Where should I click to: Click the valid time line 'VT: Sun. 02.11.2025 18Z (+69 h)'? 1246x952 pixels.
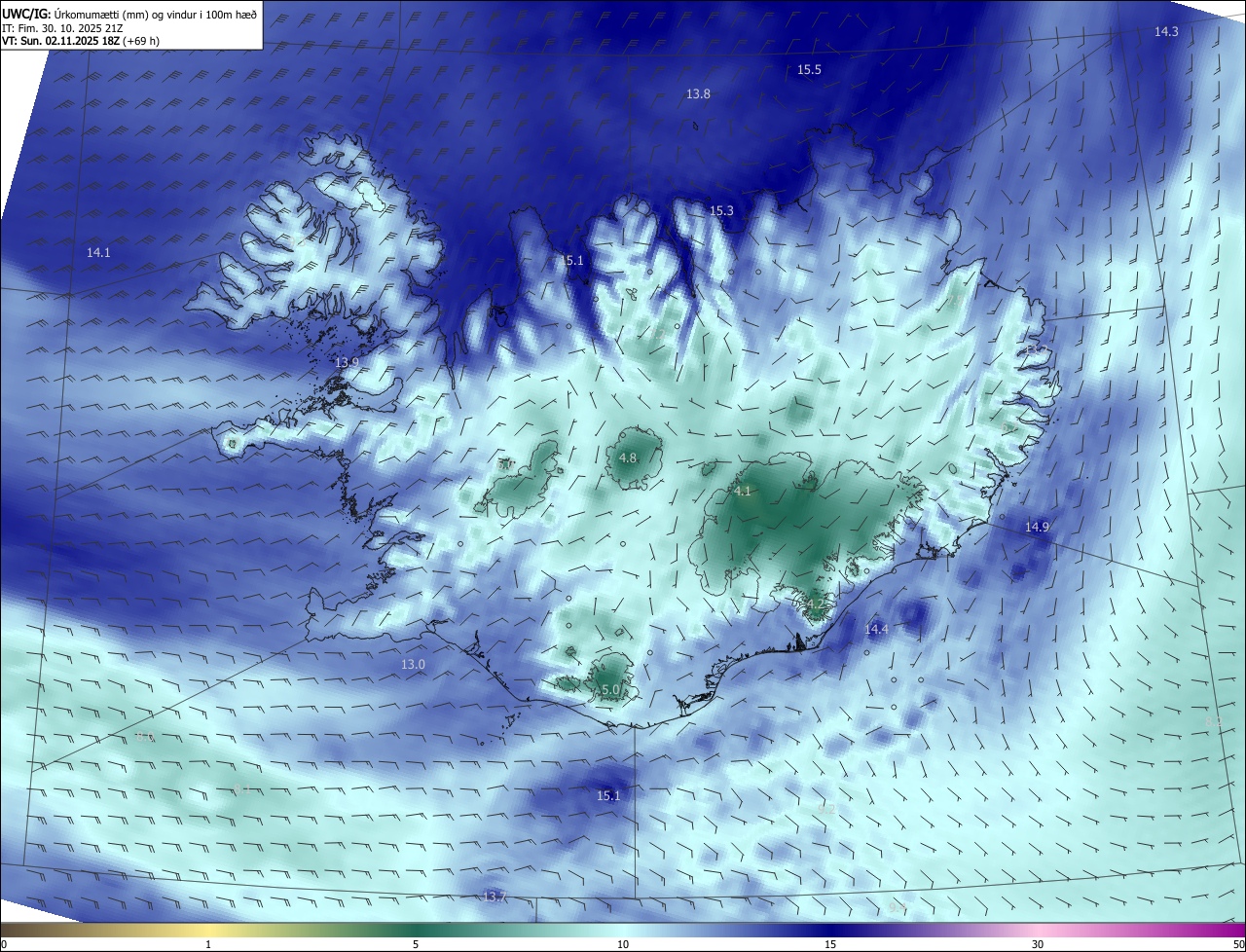click(x=81, y=41)
